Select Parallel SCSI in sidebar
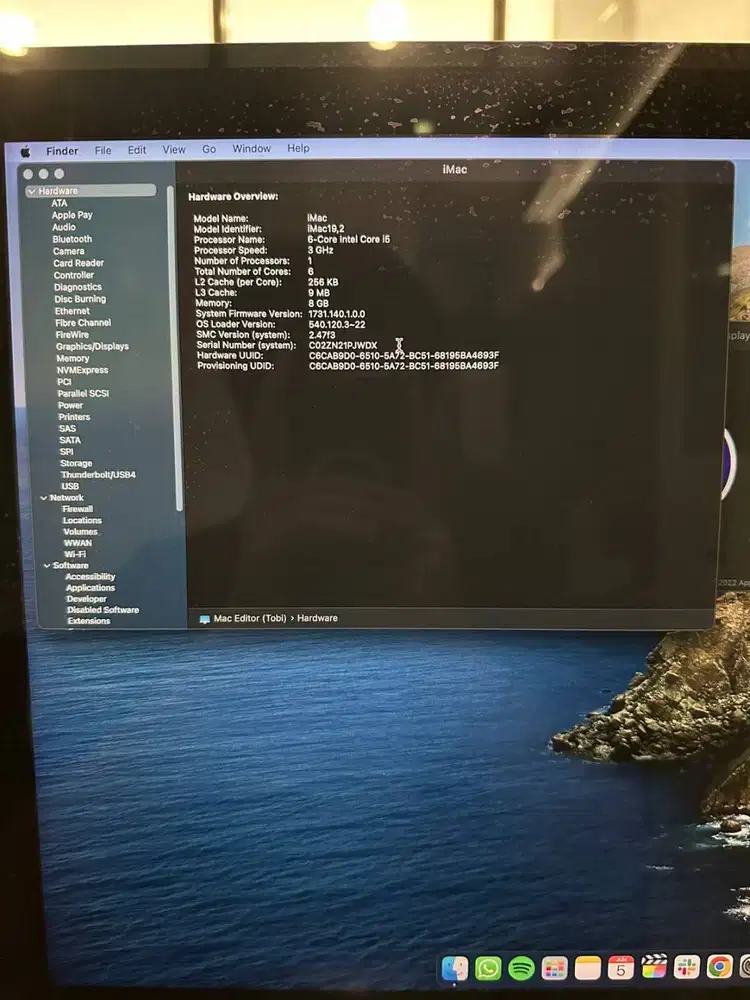 click(84, 393)
